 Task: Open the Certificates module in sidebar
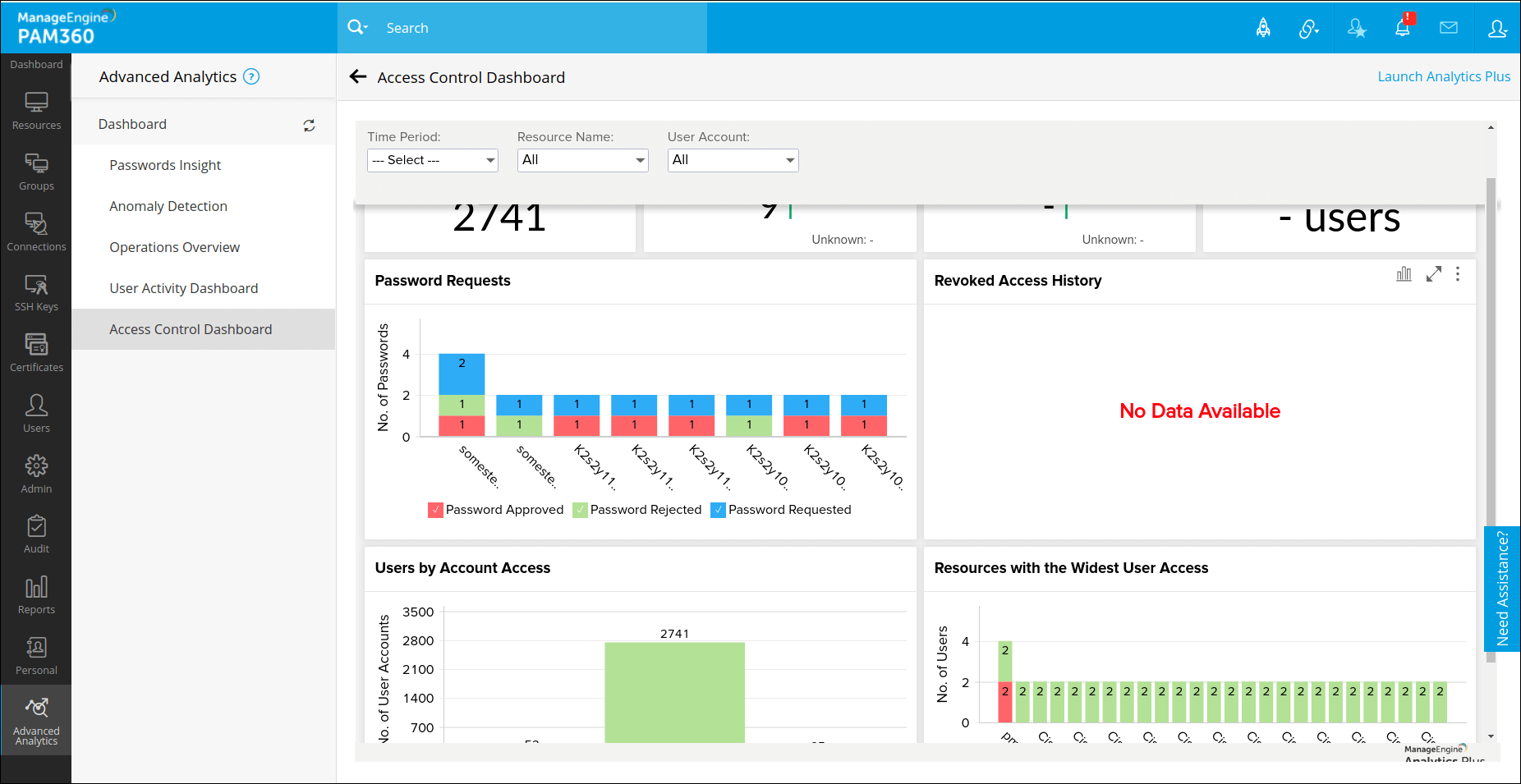point(36,353)
